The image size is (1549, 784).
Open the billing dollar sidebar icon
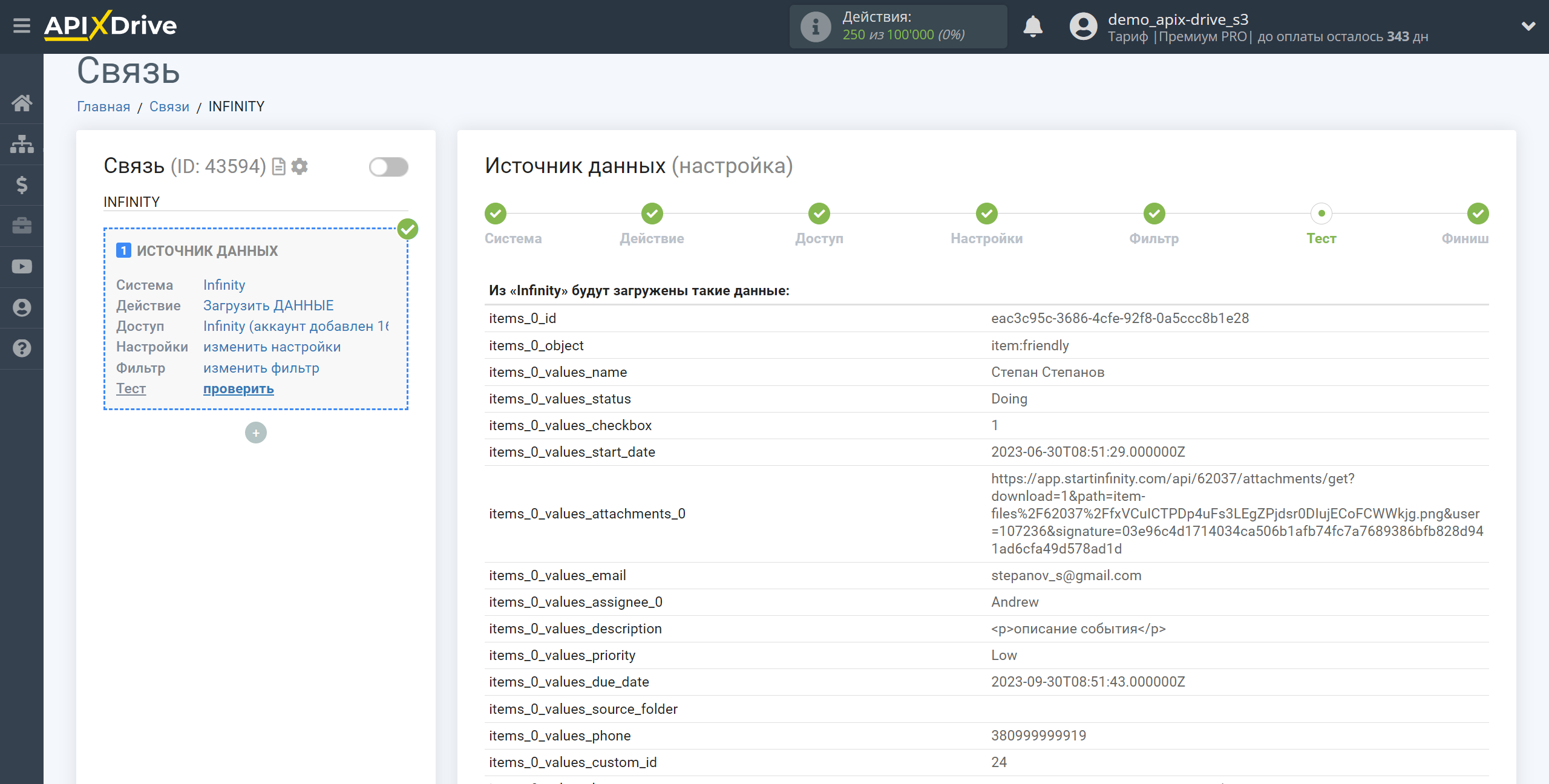[22, 185]
